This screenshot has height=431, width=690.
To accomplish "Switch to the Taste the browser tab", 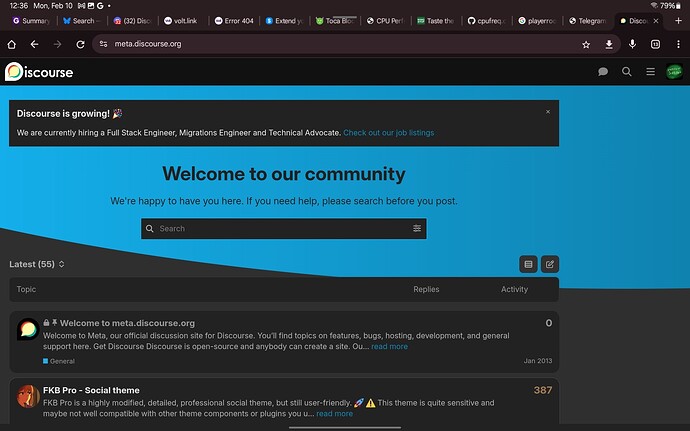I will [x=436, y=21].
